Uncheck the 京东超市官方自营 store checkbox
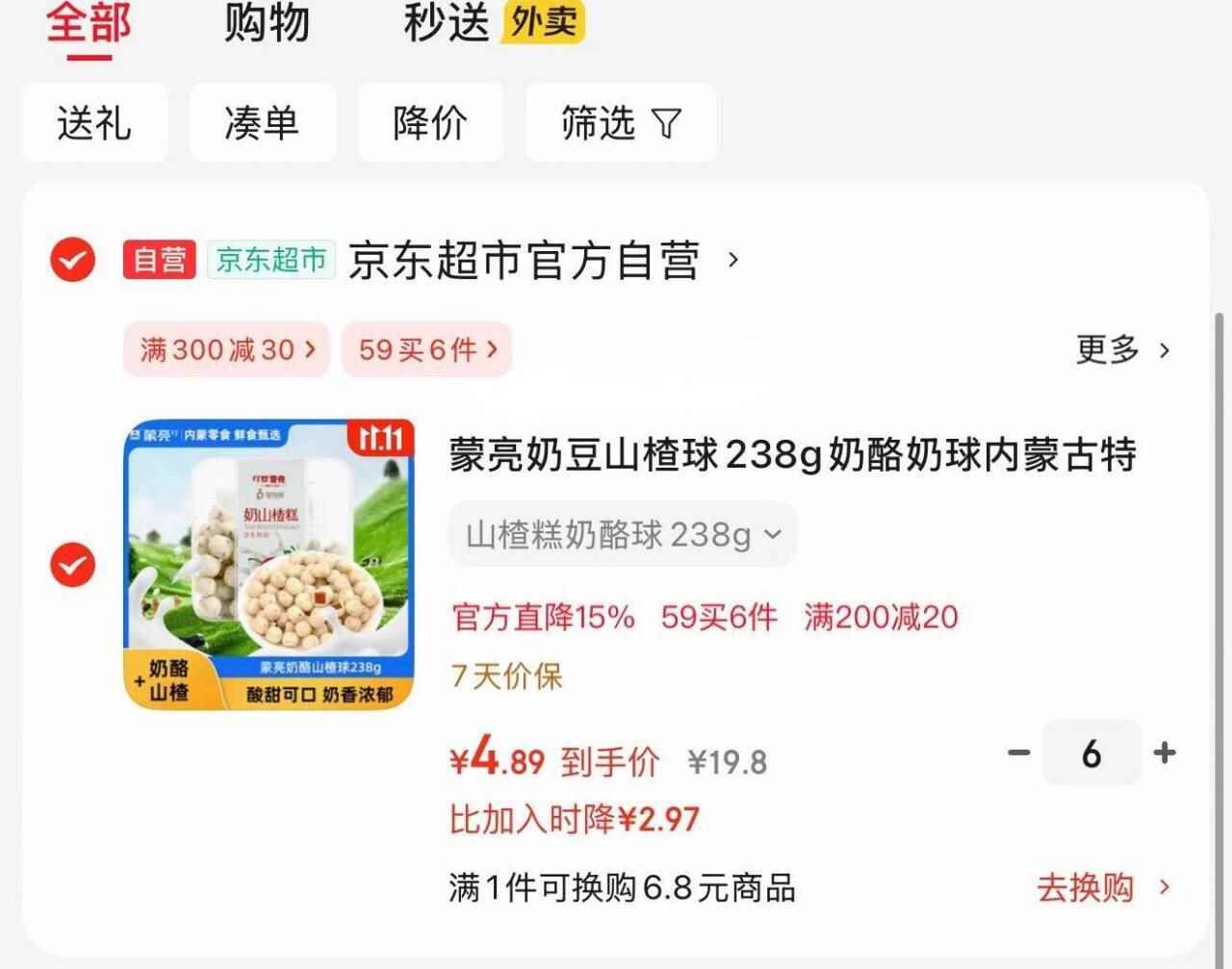Screen dimensions: 1232x969 [72, 260]
